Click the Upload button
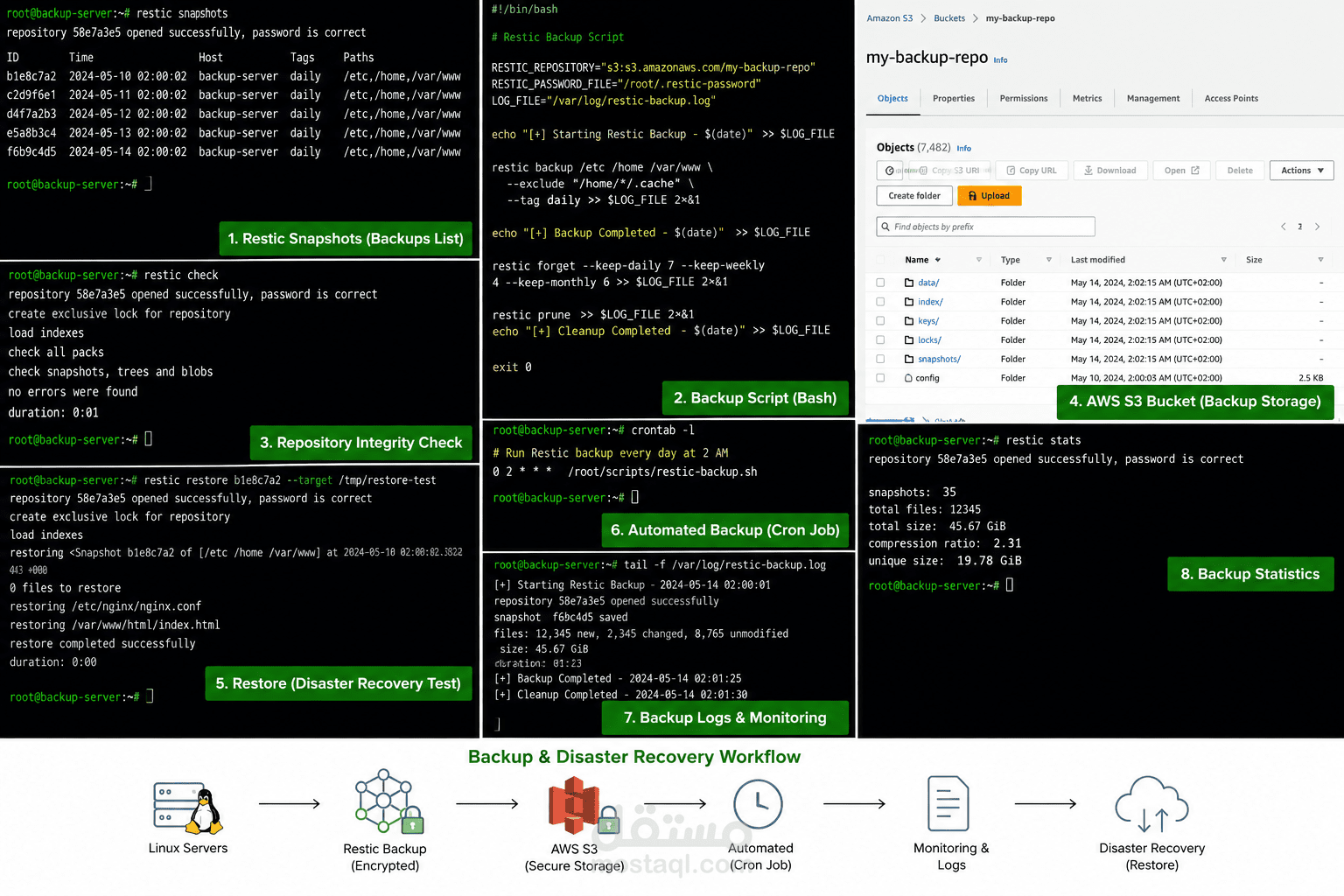 (x=990, y=196)
